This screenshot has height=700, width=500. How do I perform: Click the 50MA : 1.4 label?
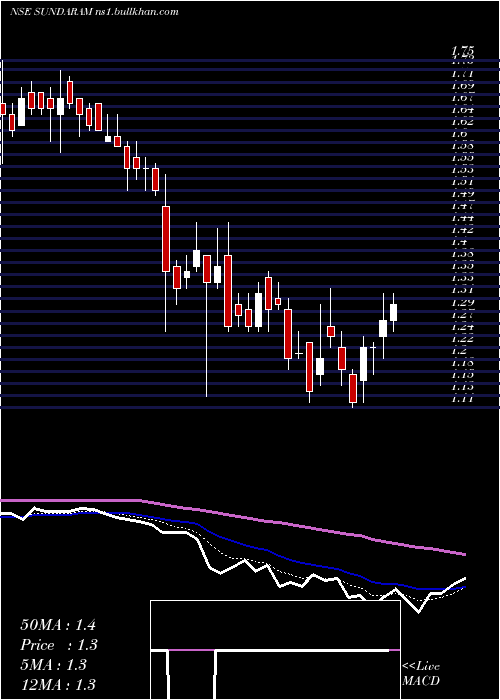(x=58, y=625)
